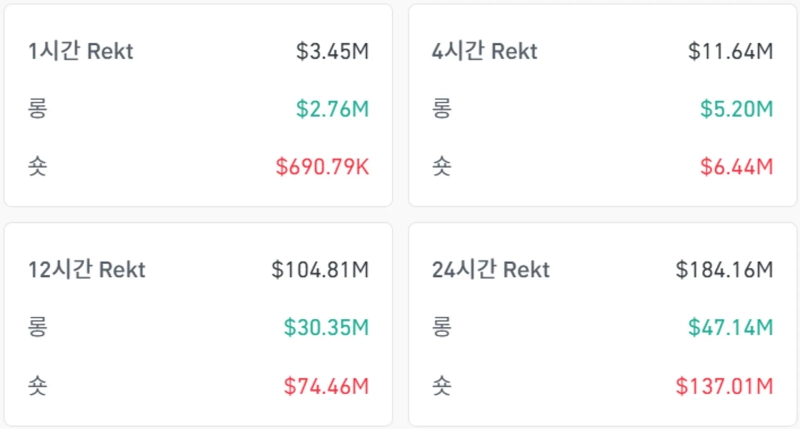Select the 롱 label in 12시간 card
Viewport: 800px width, 429px height.
38,327
